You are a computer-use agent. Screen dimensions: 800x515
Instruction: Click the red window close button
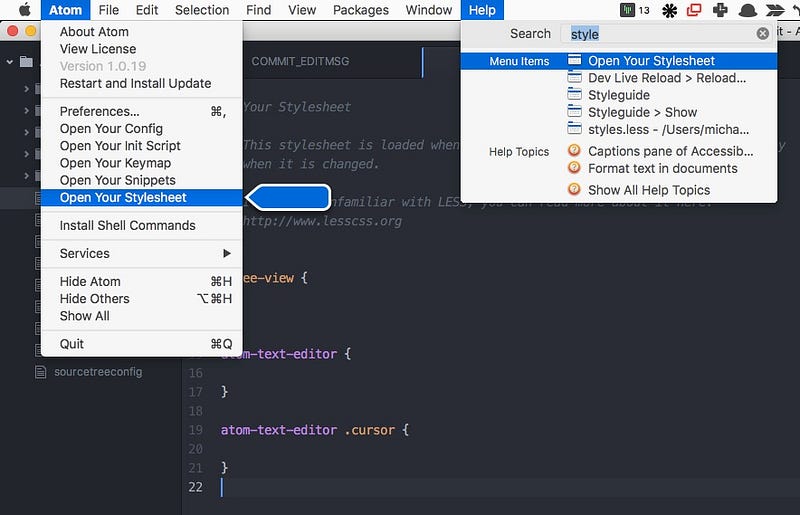pyautogui.click(x=13, y=32)
